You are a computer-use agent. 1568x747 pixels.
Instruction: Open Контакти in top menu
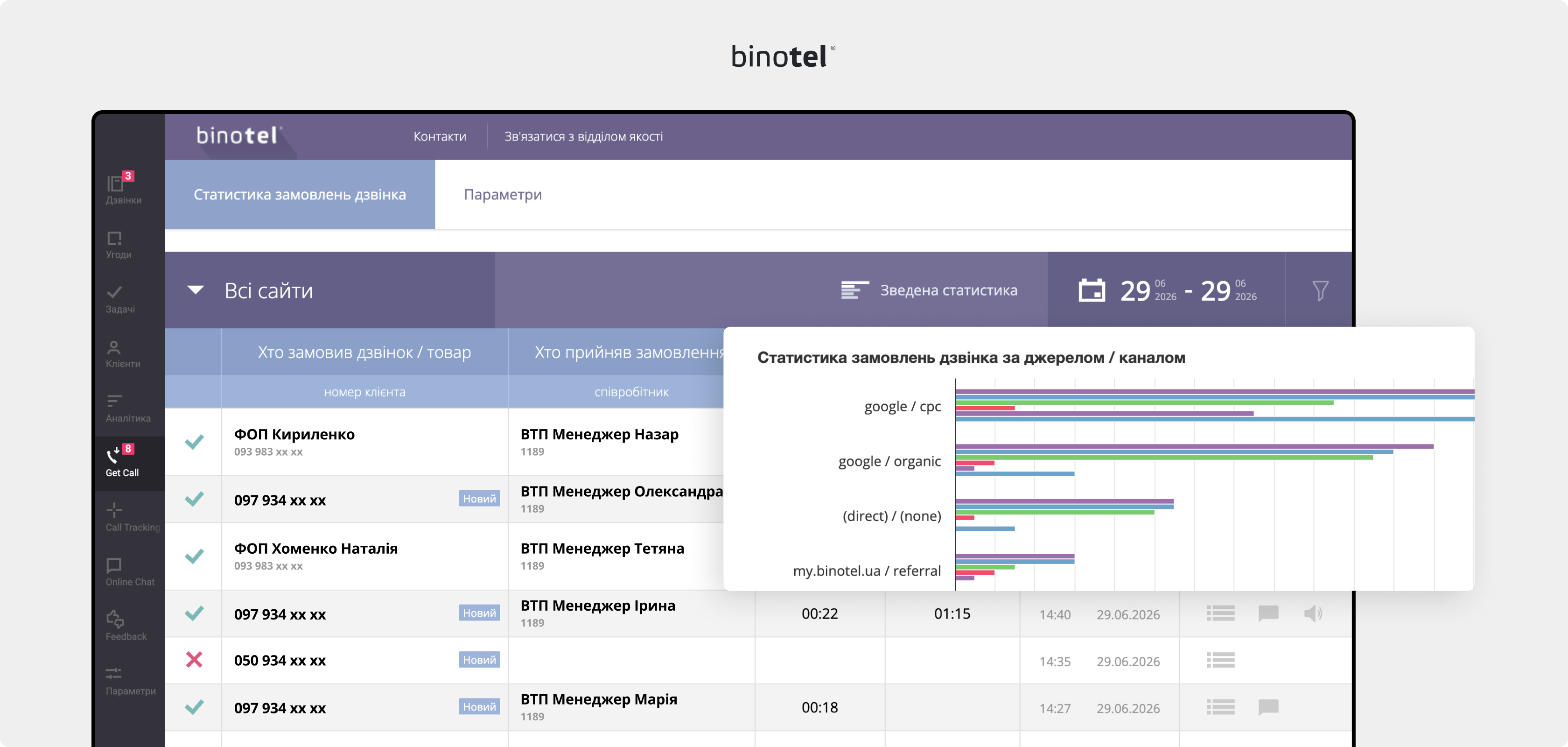click(440, 136)
